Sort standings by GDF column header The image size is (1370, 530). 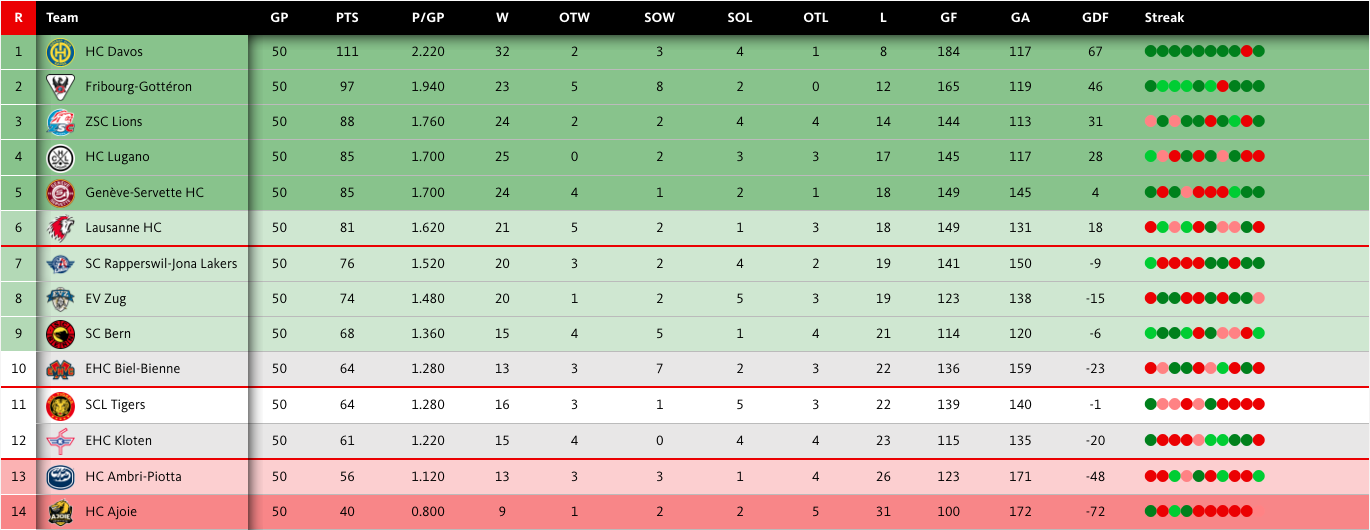1095,17
